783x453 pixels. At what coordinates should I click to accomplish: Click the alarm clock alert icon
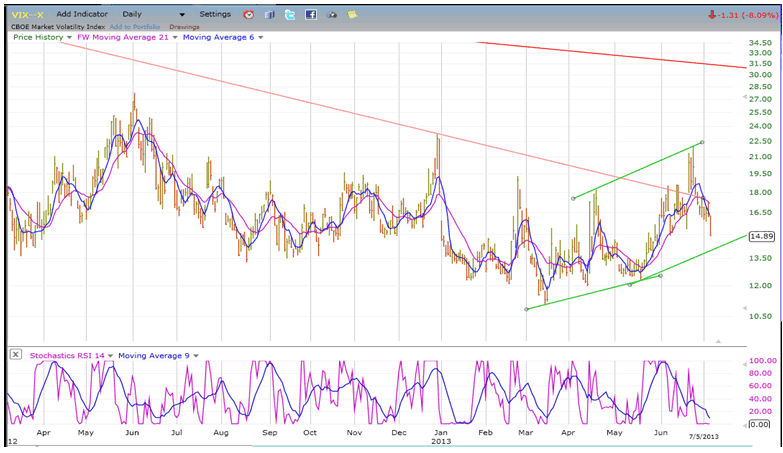tap(249, 15)
